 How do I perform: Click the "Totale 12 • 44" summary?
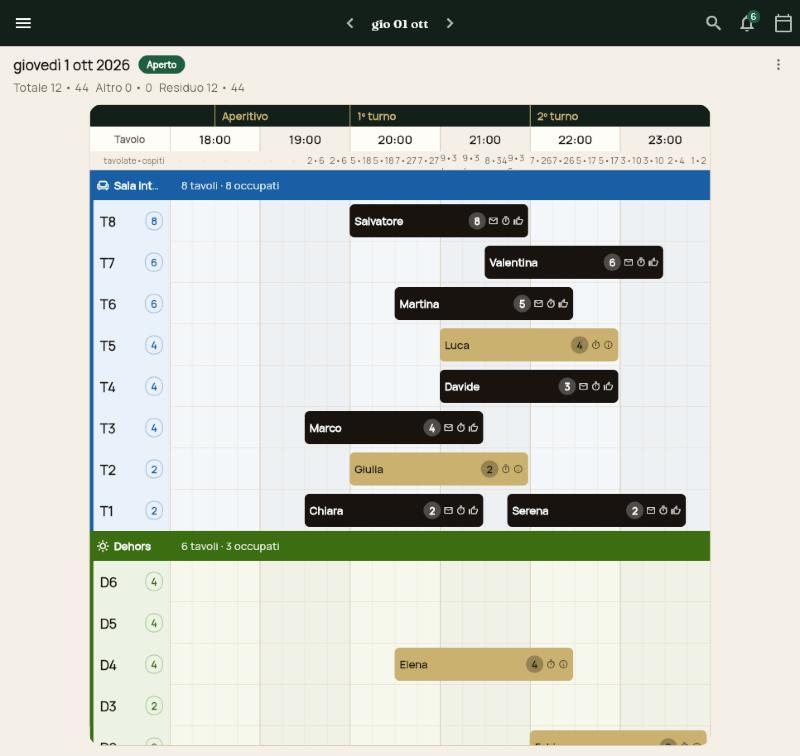51,88
